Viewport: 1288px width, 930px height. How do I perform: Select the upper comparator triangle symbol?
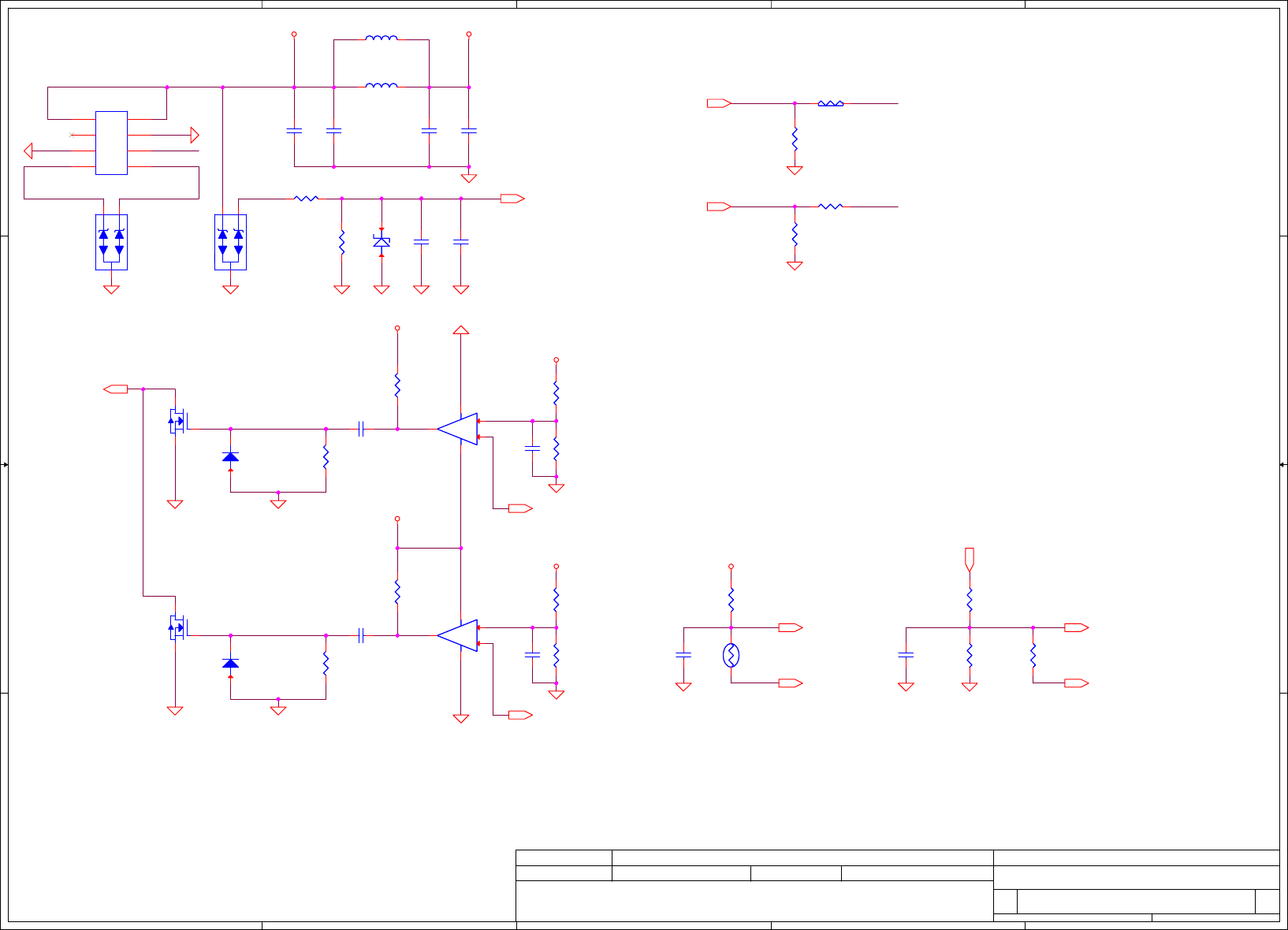click(x=458, y=429)
